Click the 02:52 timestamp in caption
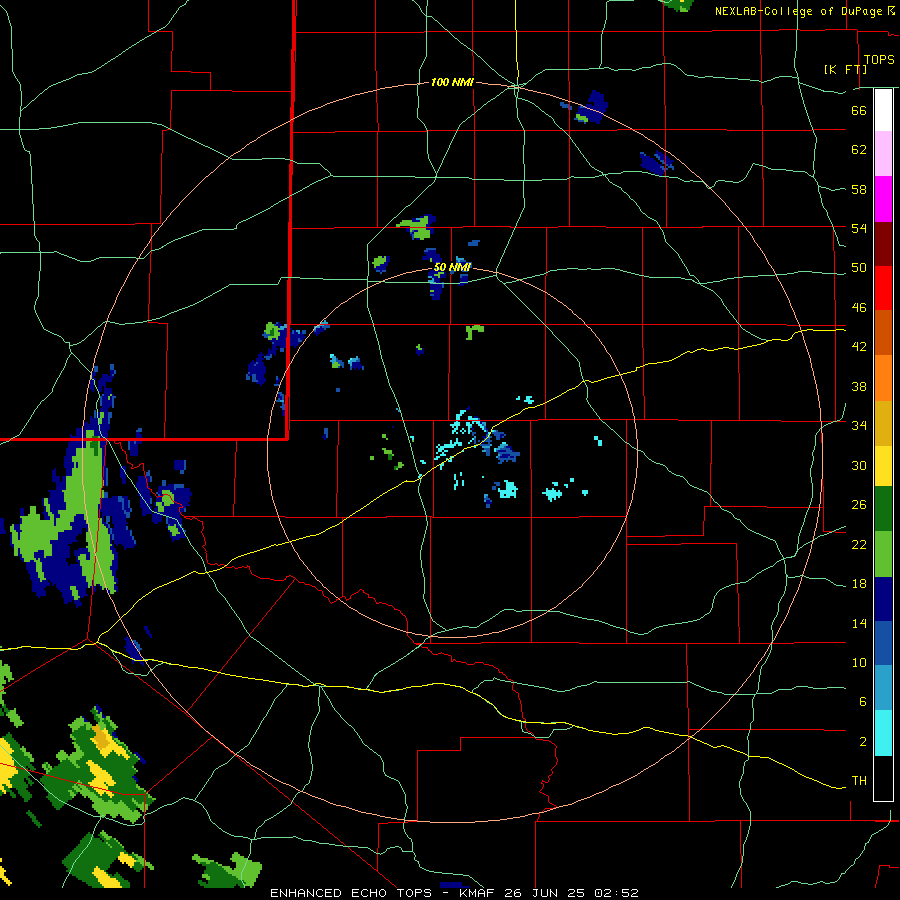Image resolution: width=900 pixels, height=900 pixels. click(618, 893)
